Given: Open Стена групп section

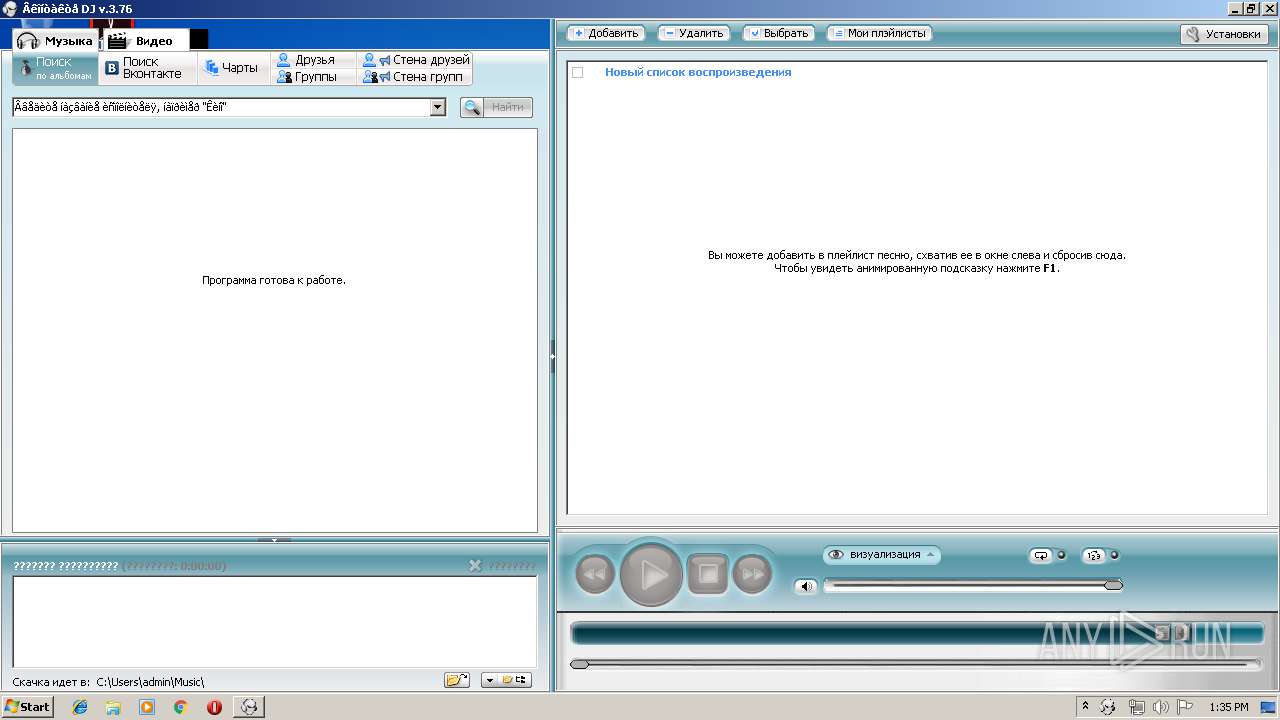Looking at the screenshot, I should (415, 76).
